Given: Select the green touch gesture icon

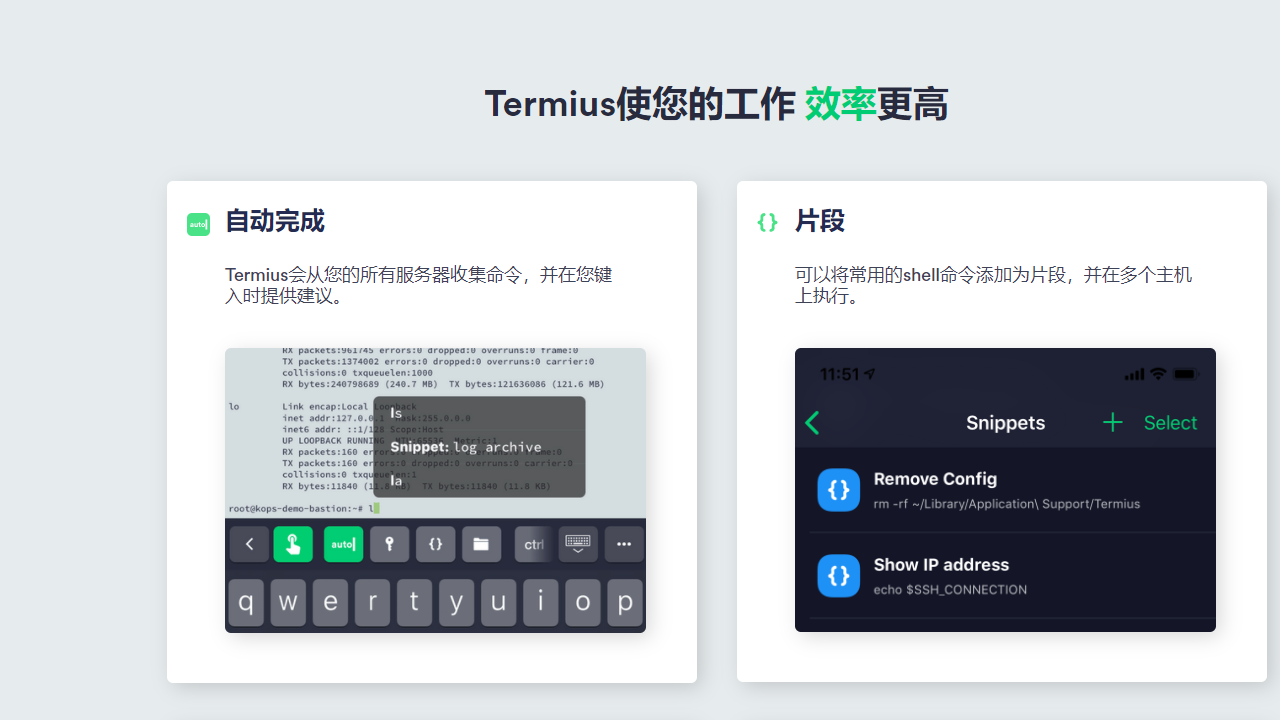Looking at the screenshot, I should [293, 544].
